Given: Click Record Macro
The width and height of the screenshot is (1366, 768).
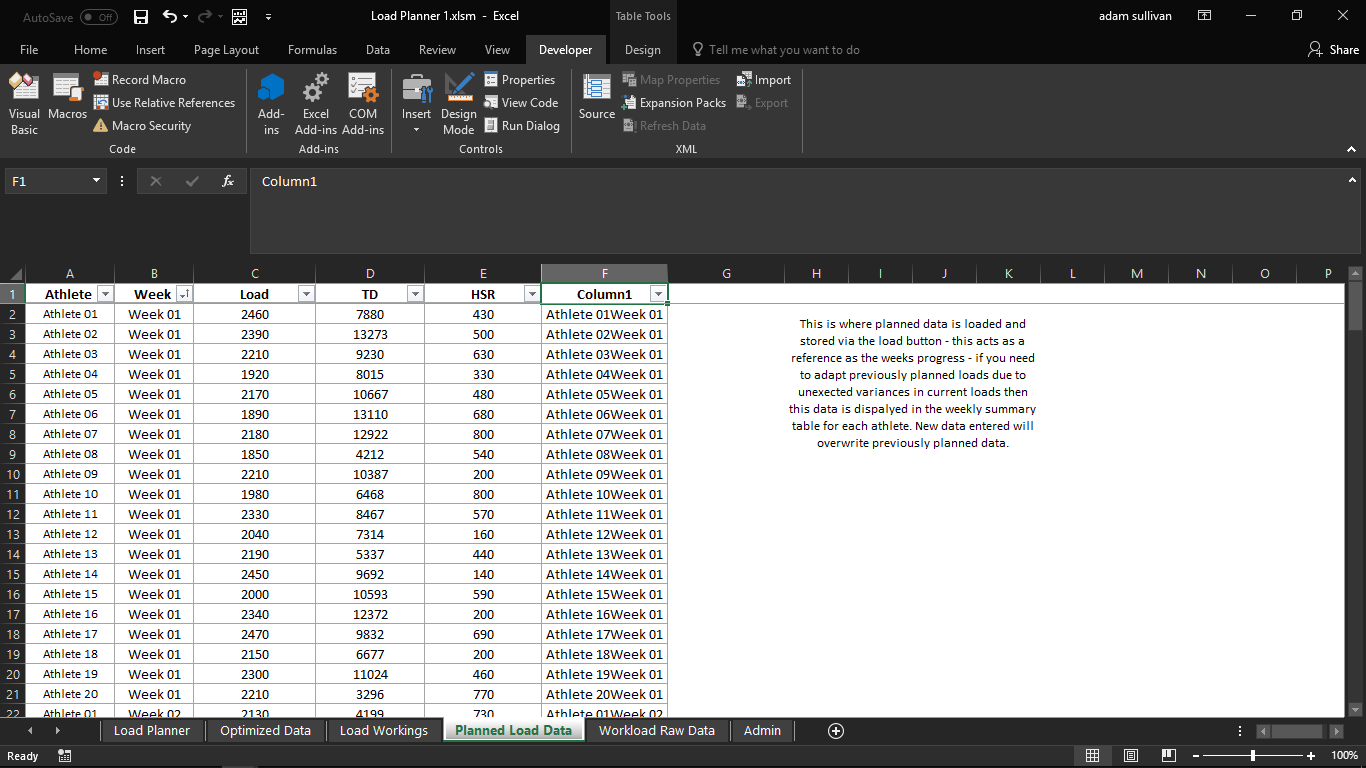Looking at the screenshot, I should (151, 79).
